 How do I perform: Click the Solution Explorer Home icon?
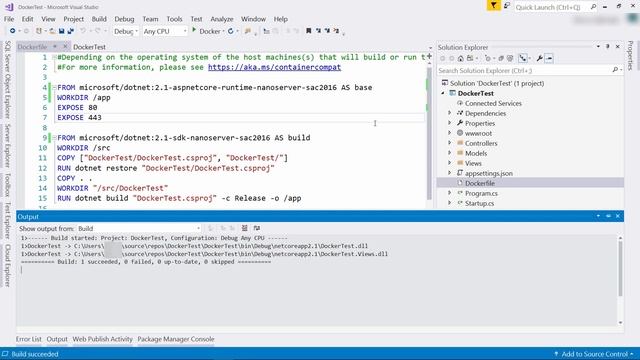coord(460,58)
